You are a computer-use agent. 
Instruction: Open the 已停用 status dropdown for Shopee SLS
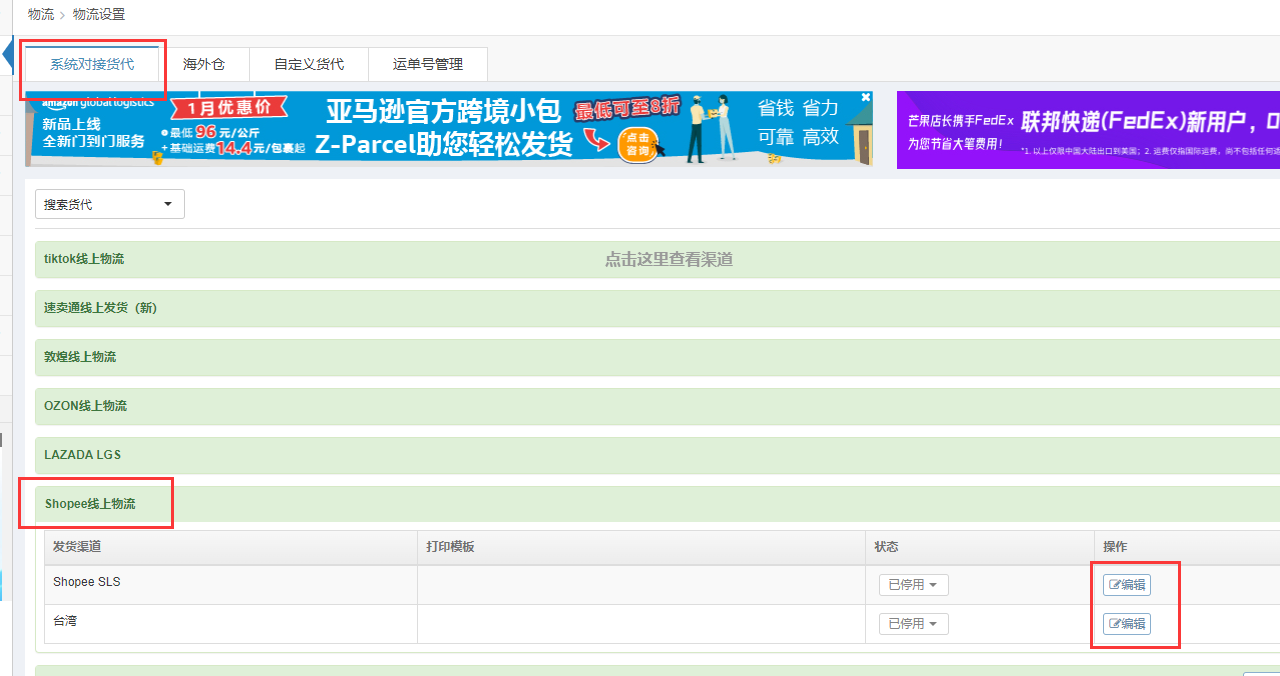point(914,585)
